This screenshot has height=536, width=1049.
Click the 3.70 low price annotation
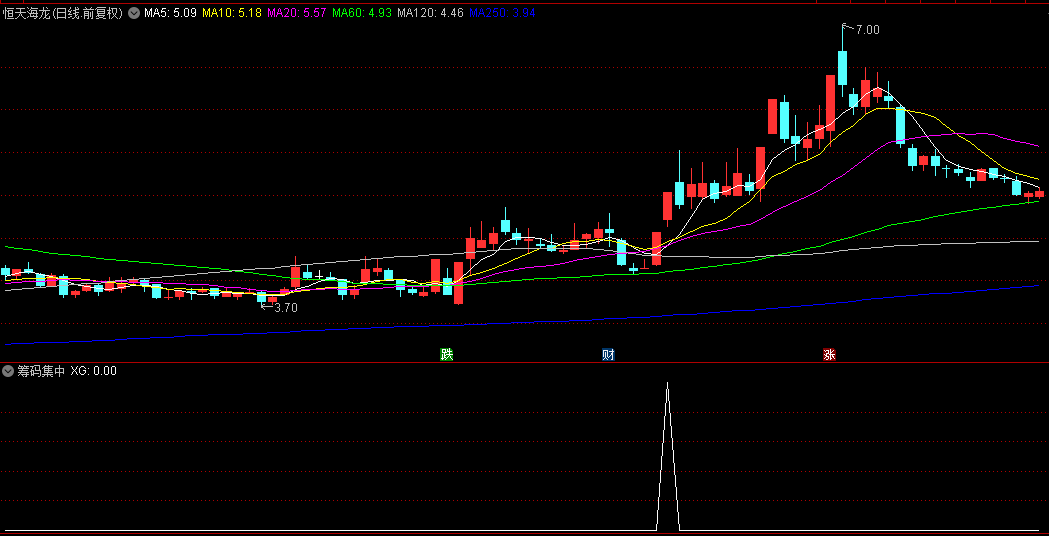(286, 308)
